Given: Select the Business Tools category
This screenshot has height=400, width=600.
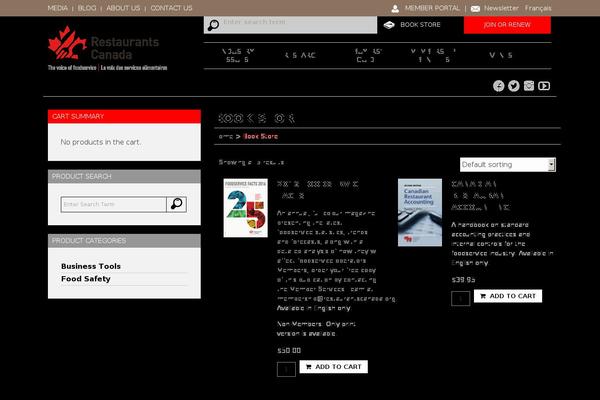Looking at the screenshot, I should [x=91, y=266].
